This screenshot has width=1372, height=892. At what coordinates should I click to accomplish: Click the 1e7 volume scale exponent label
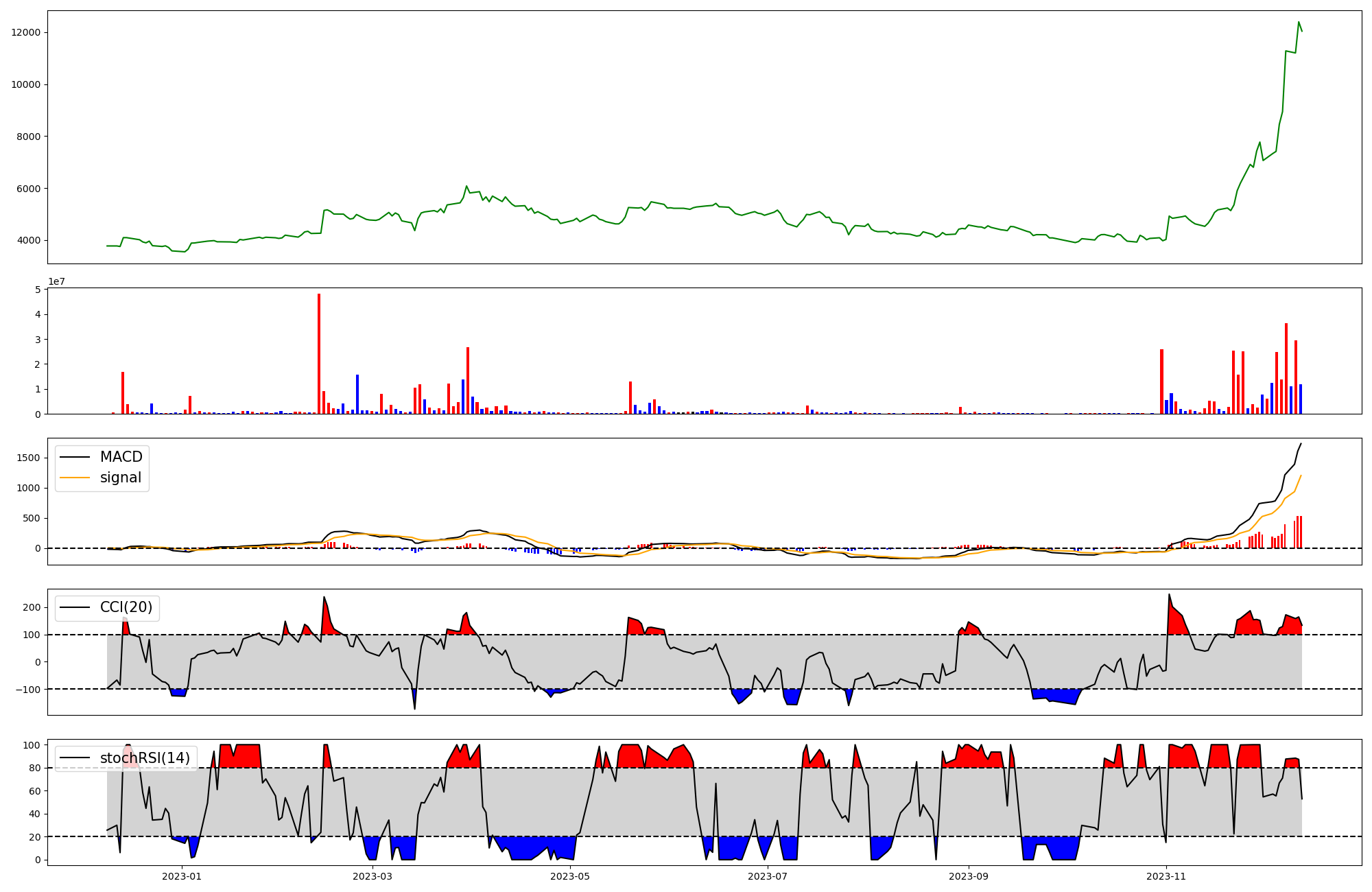click(x=56, y=281)
